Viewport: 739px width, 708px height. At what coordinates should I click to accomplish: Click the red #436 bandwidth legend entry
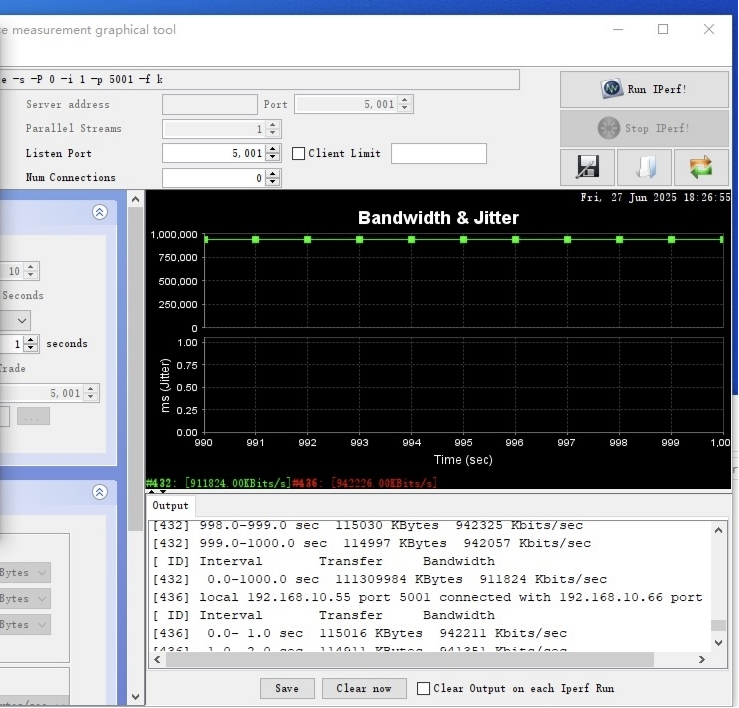364,483
